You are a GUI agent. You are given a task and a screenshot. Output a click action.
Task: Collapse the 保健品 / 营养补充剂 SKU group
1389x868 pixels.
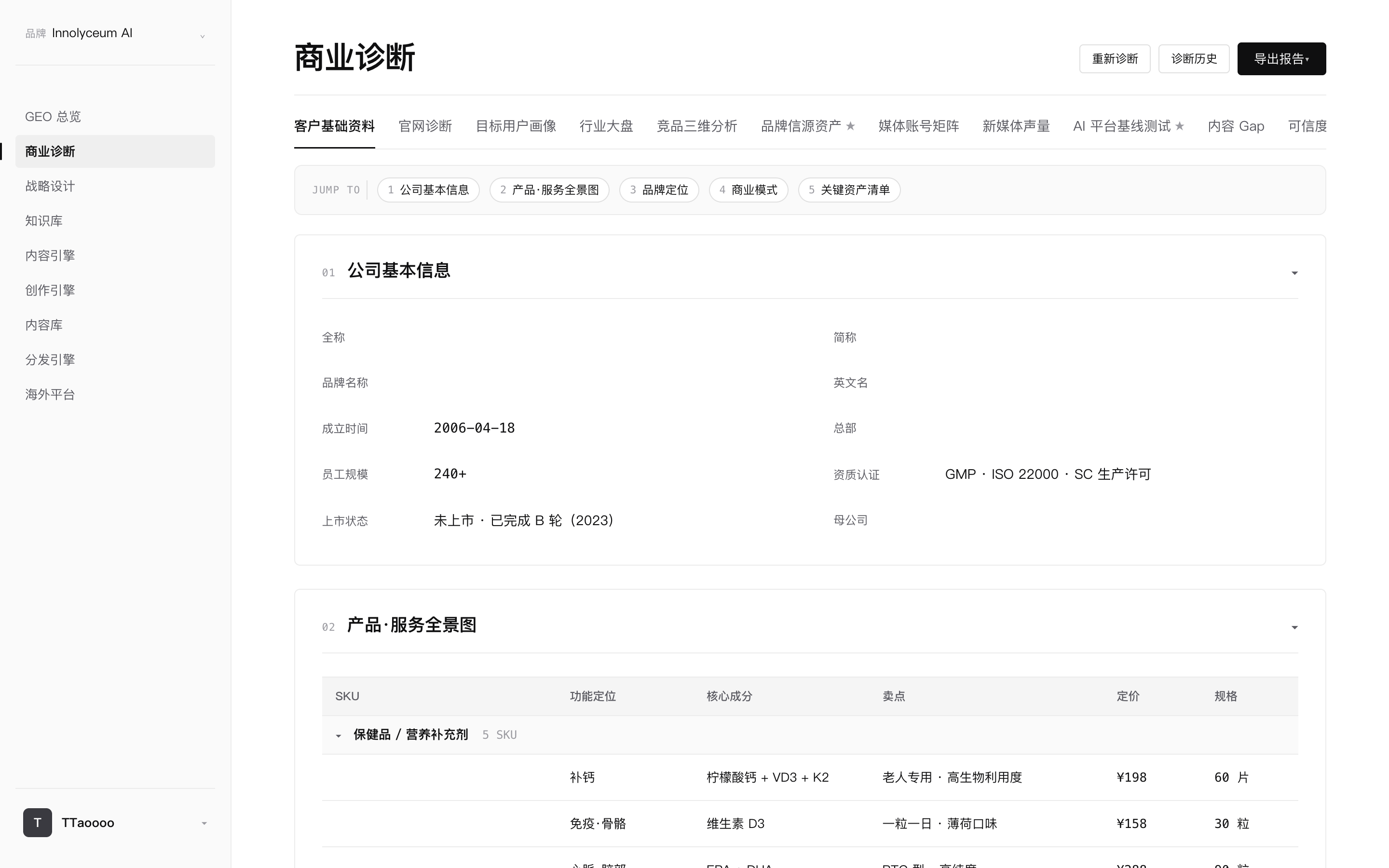click(x=338, y=735)
